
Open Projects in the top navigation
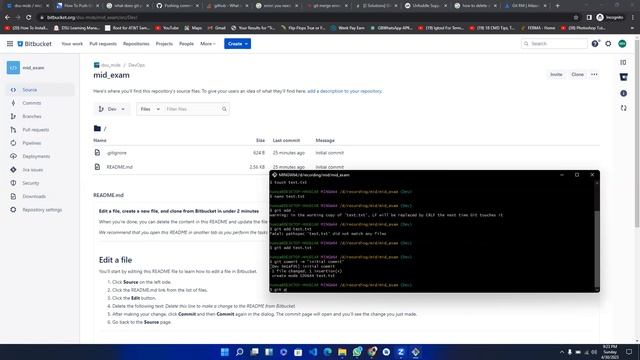tap(164, 44)
